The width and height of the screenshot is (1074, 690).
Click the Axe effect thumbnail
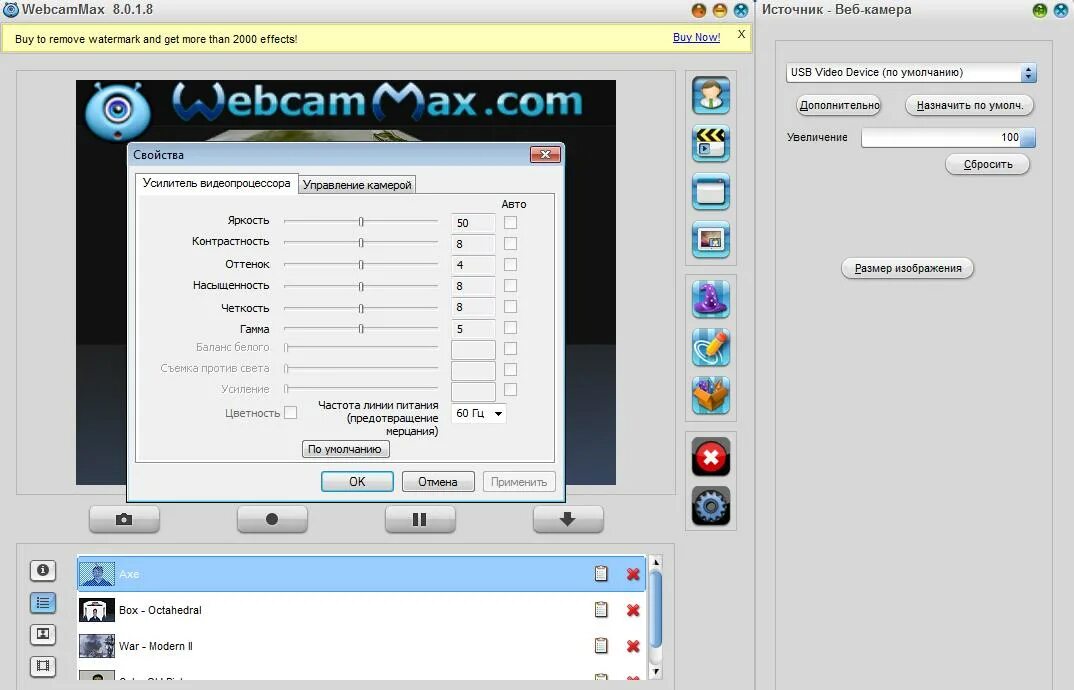[x=97, y=574]
